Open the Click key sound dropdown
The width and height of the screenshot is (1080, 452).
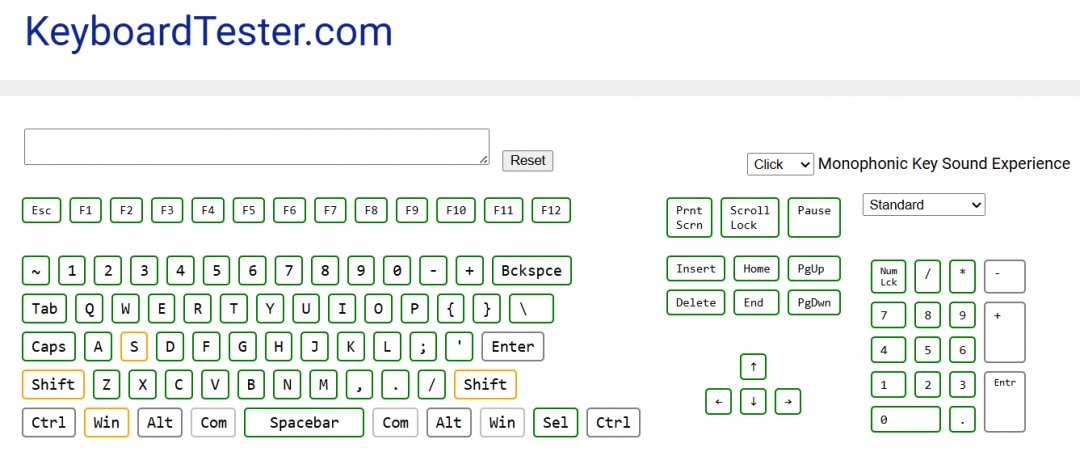[780, 164]
